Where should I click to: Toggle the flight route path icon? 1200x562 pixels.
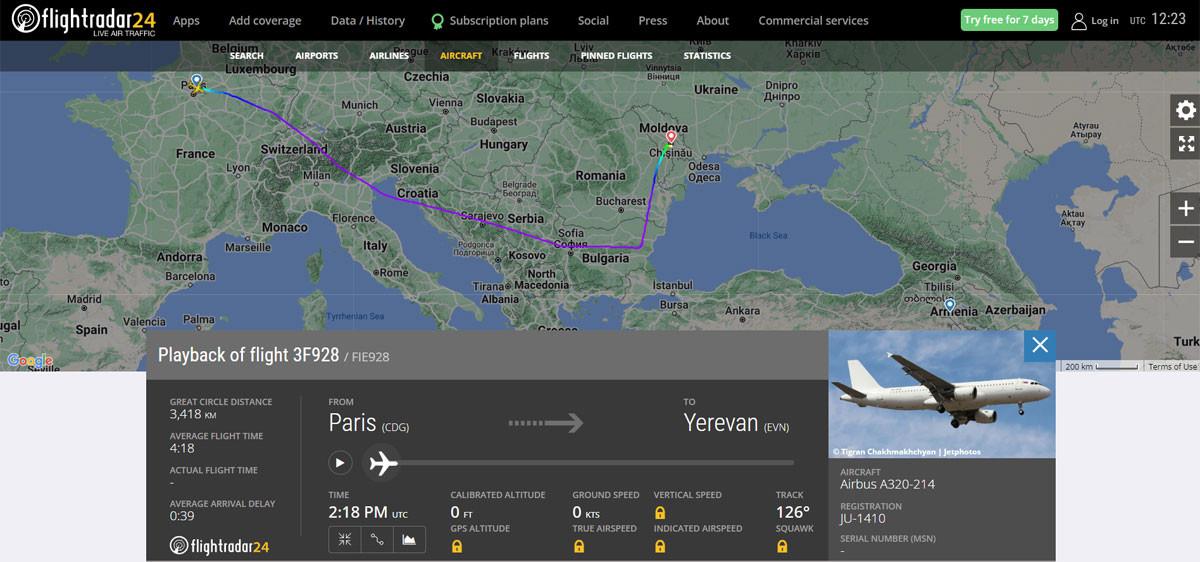tap(377, 539)
